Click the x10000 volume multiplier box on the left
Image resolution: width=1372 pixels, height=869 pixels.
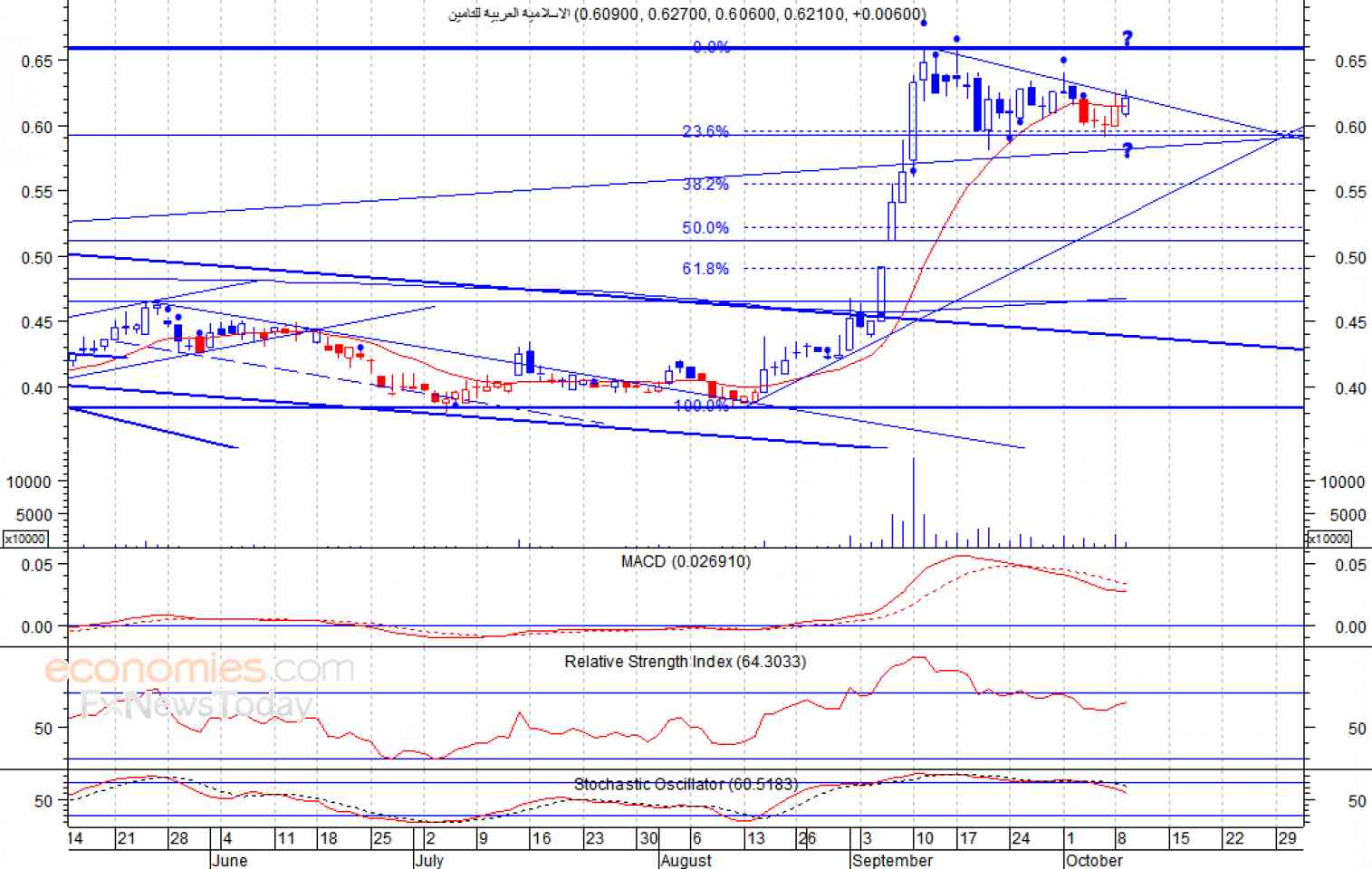click(x=25, y=539)
